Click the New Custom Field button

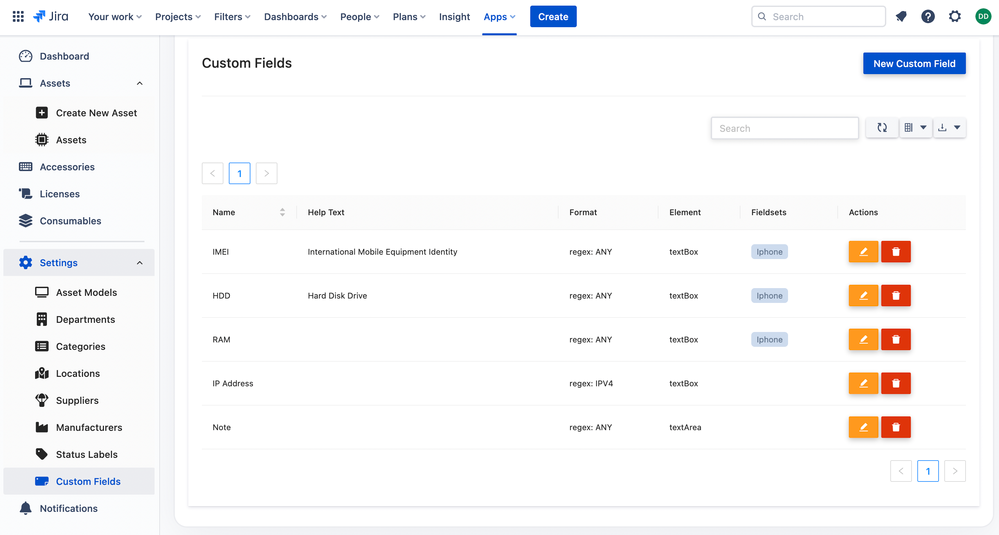(914, 64)
